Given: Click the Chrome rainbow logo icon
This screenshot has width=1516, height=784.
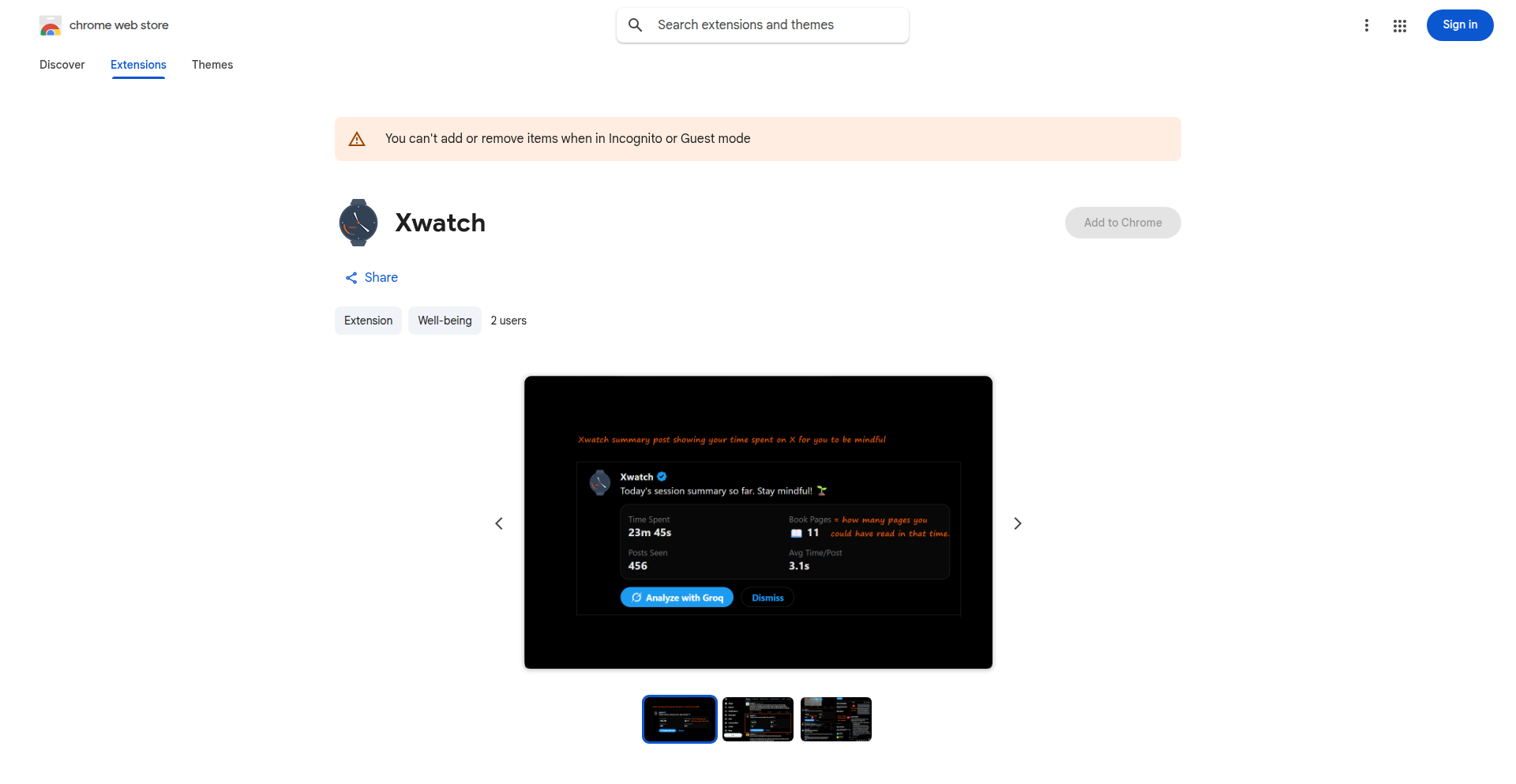Looking at the screenshot, I should (50, 24).
